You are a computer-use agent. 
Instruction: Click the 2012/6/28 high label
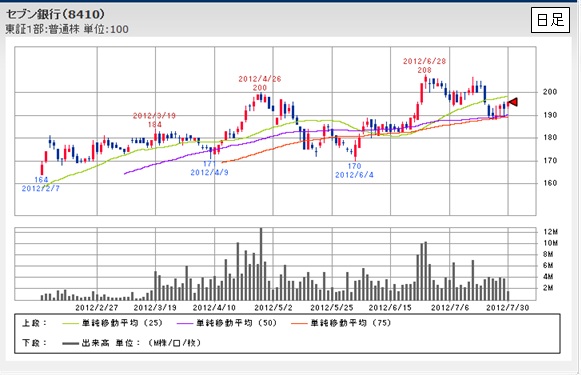424,61
